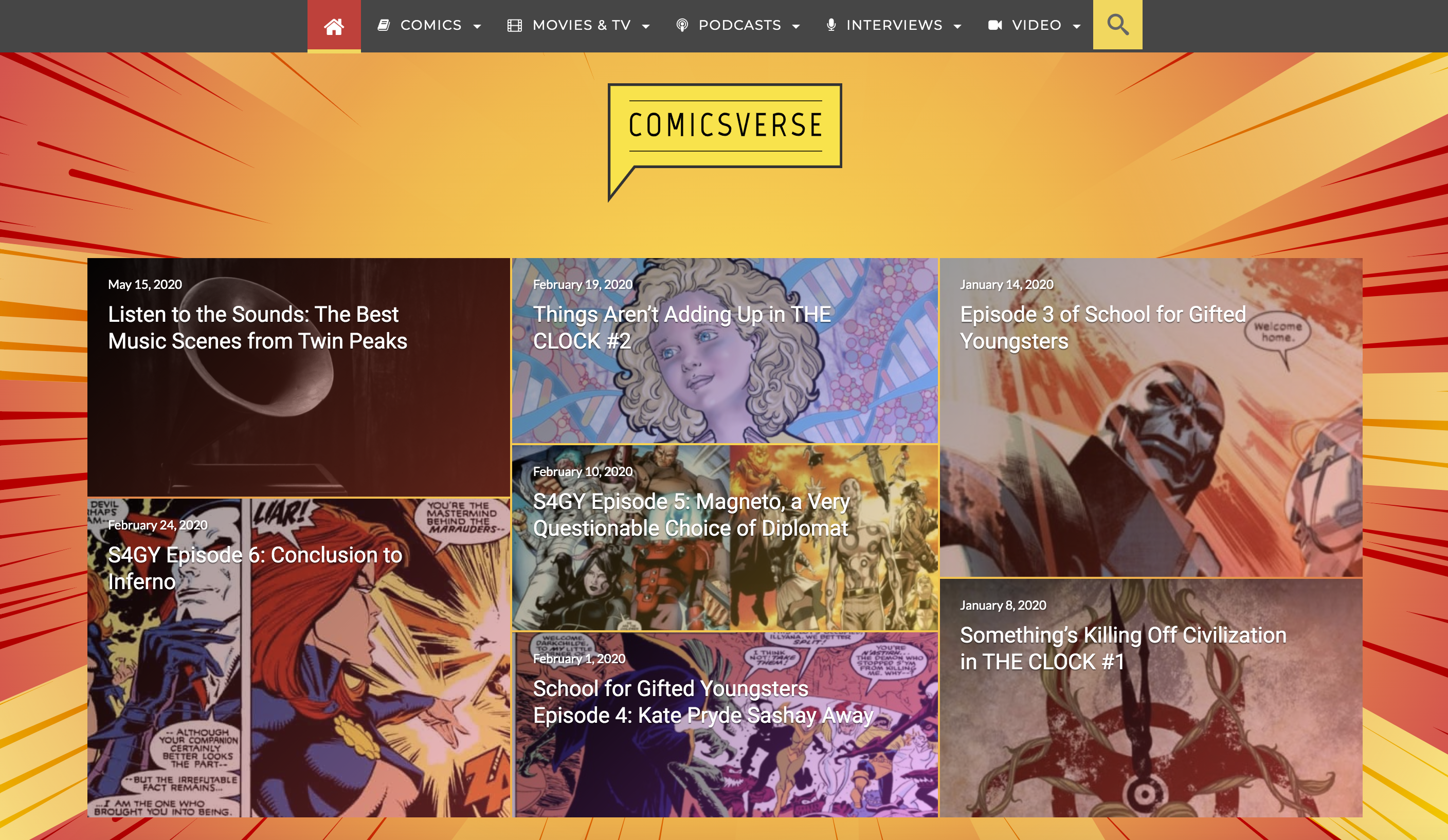Viewport: 1448px width, 840px height.
Task: Expand the Comics dropdown arrow
Action: 477,26
